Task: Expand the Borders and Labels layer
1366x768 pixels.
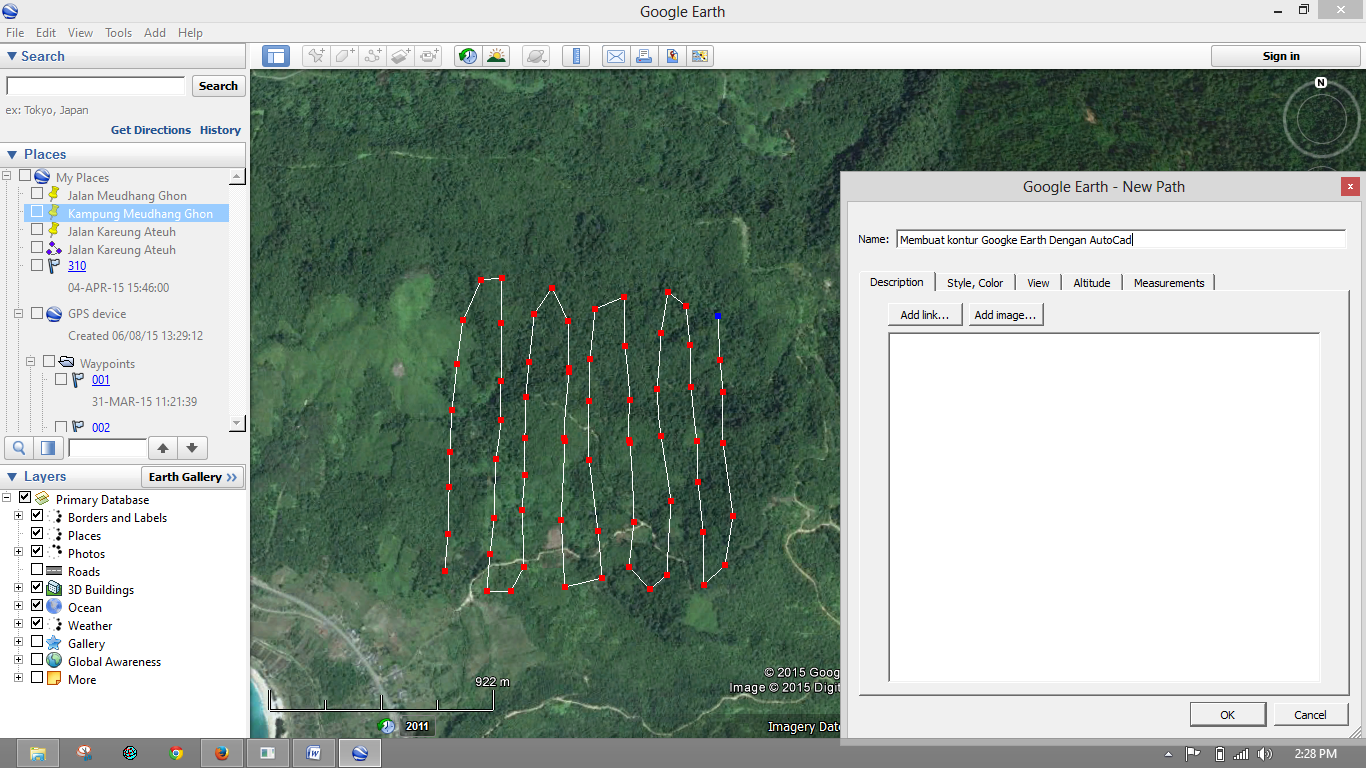Action: coord(18,516)
